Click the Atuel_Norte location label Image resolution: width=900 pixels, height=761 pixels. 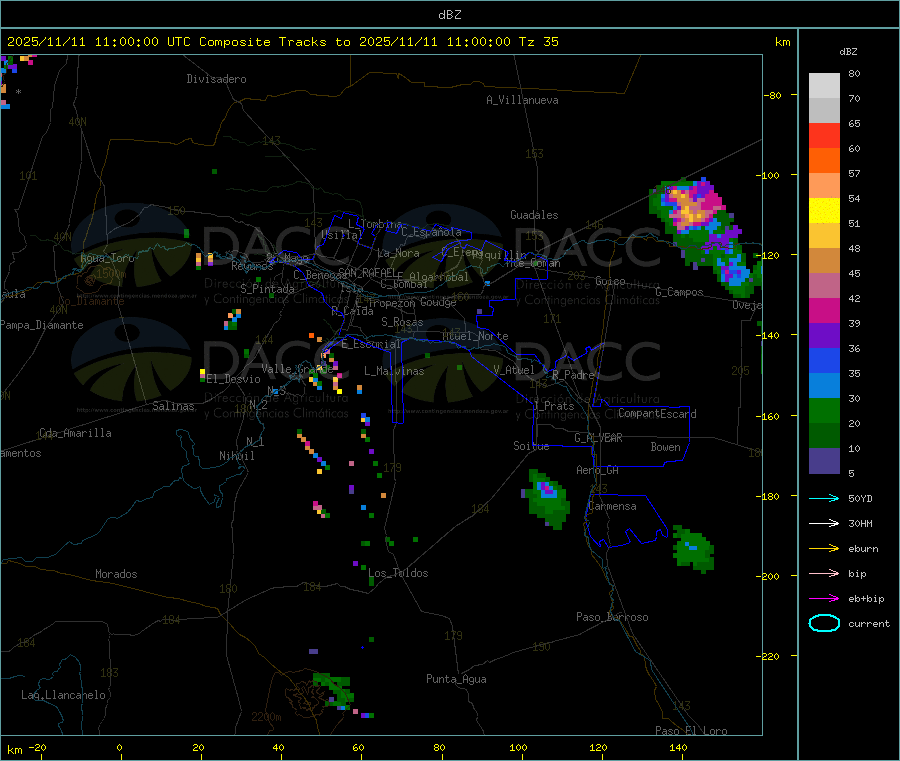(x=475, y=336)
